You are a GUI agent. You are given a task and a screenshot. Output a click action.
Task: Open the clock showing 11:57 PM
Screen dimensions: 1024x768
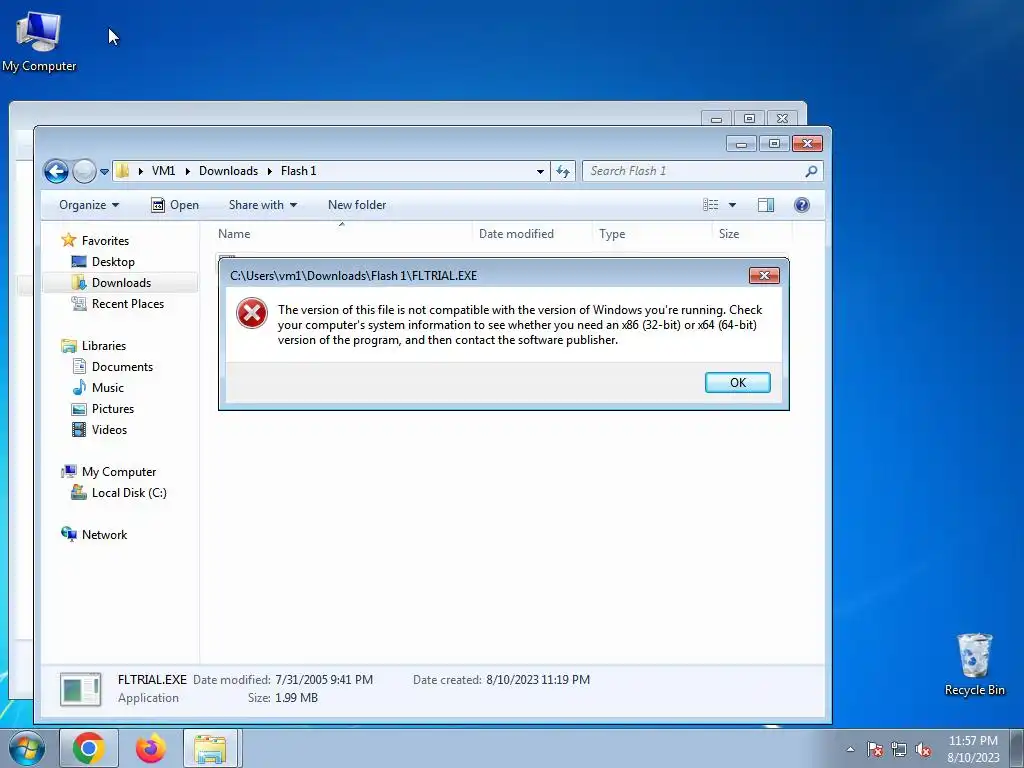pyautogui.click(x=973, y=749)
